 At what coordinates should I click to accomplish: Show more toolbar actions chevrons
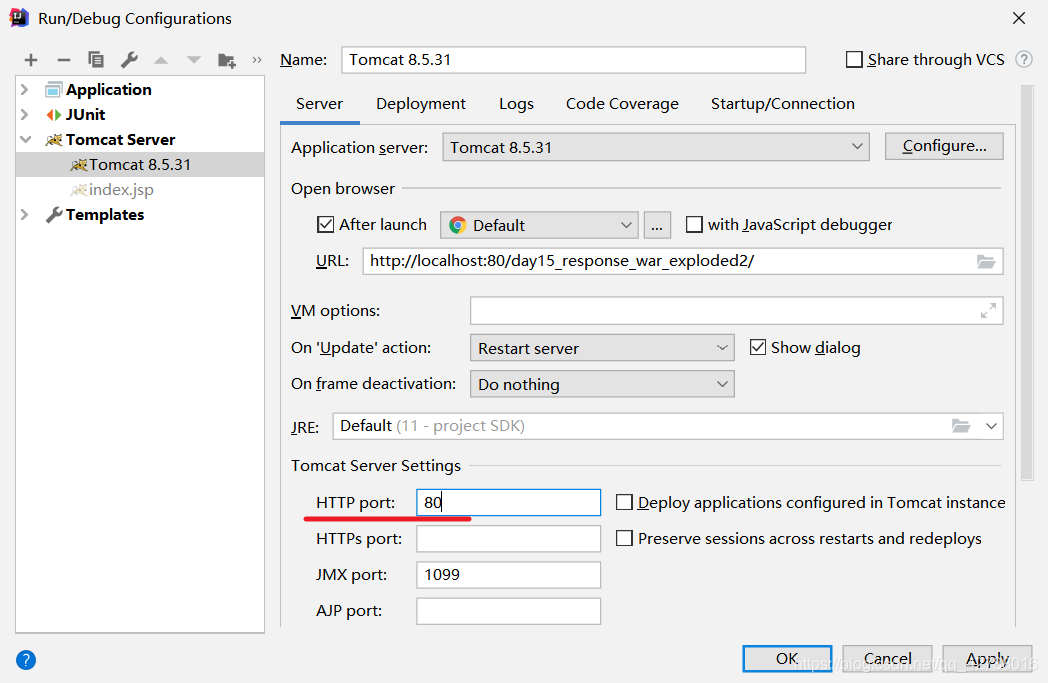(257, 60)
